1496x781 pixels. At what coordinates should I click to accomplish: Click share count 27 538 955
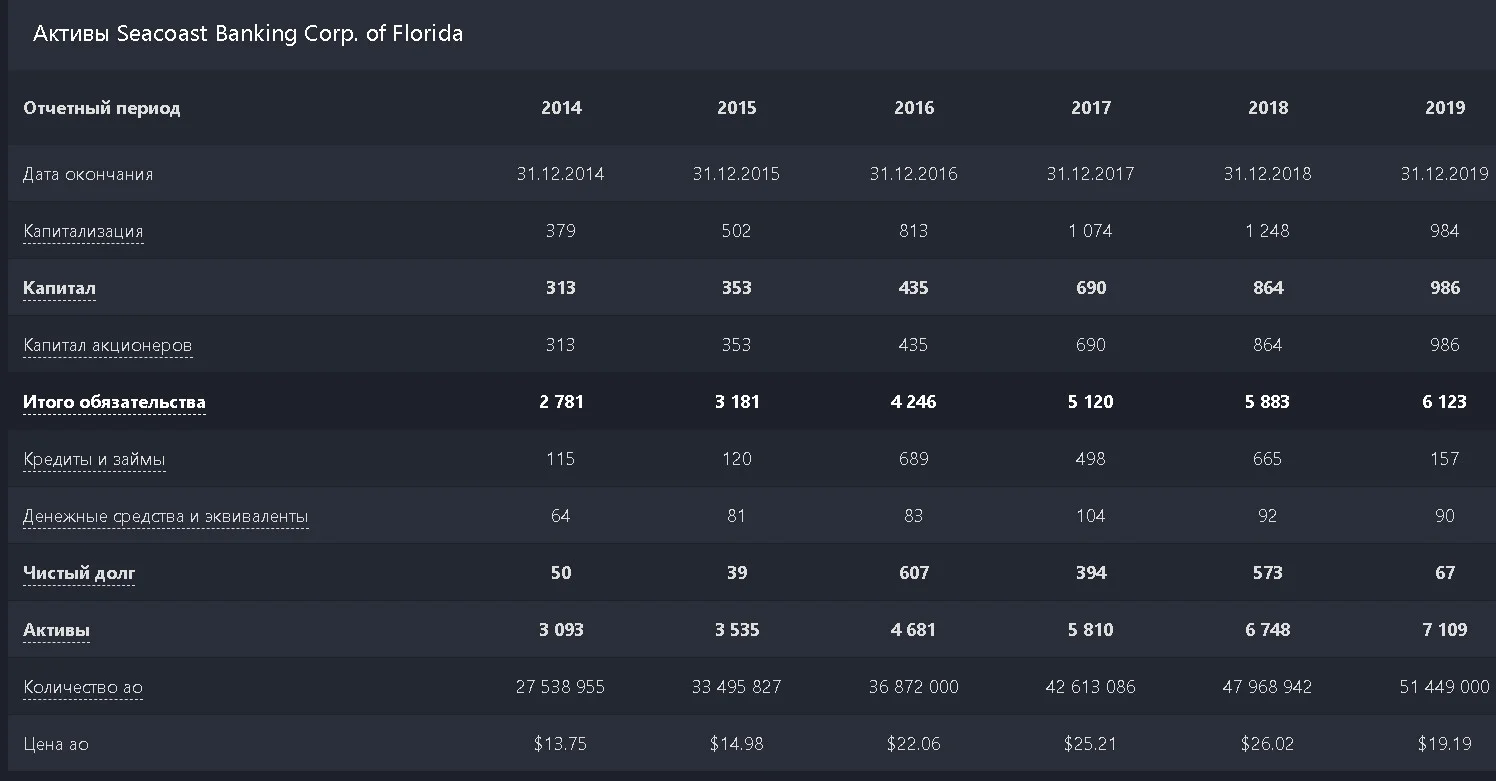click(561, 687)
